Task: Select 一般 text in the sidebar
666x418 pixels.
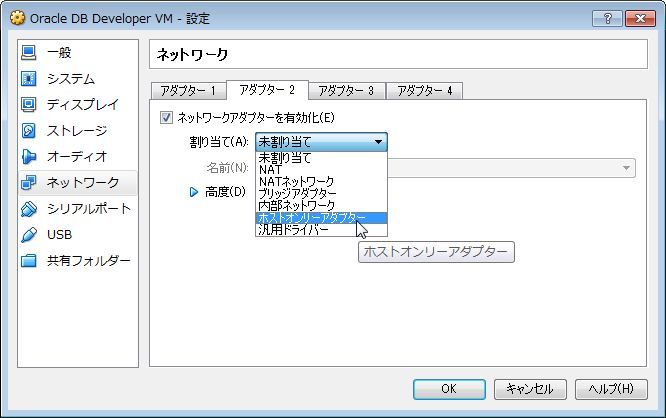Action: coord(59,53)
